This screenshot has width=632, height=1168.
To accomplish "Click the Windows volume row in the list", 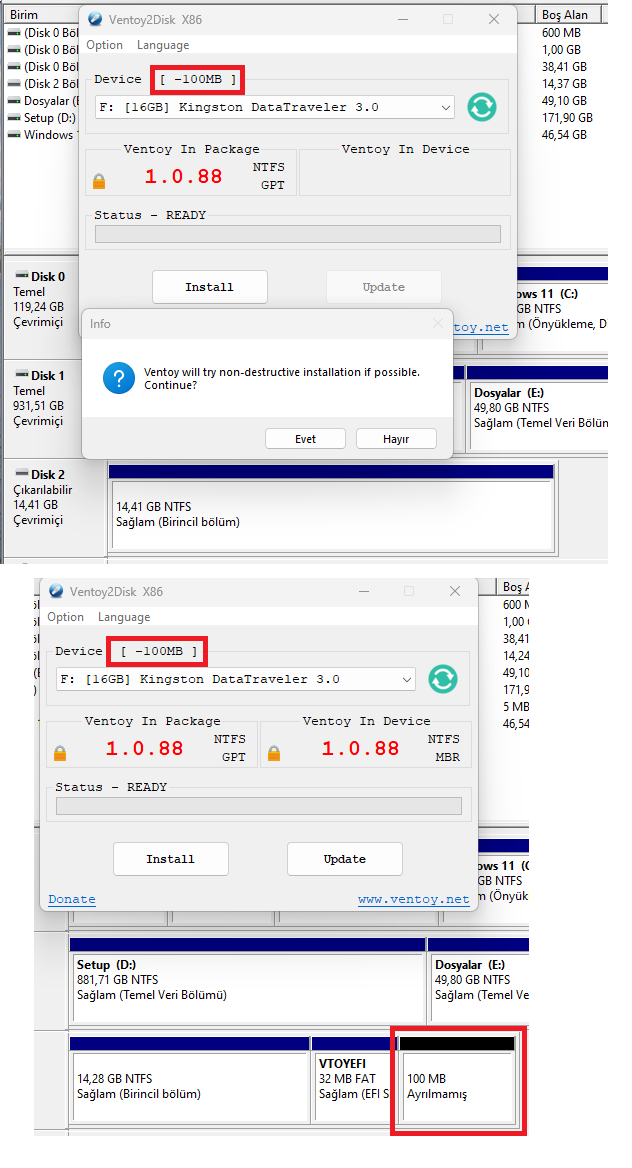I will (42, 135).
